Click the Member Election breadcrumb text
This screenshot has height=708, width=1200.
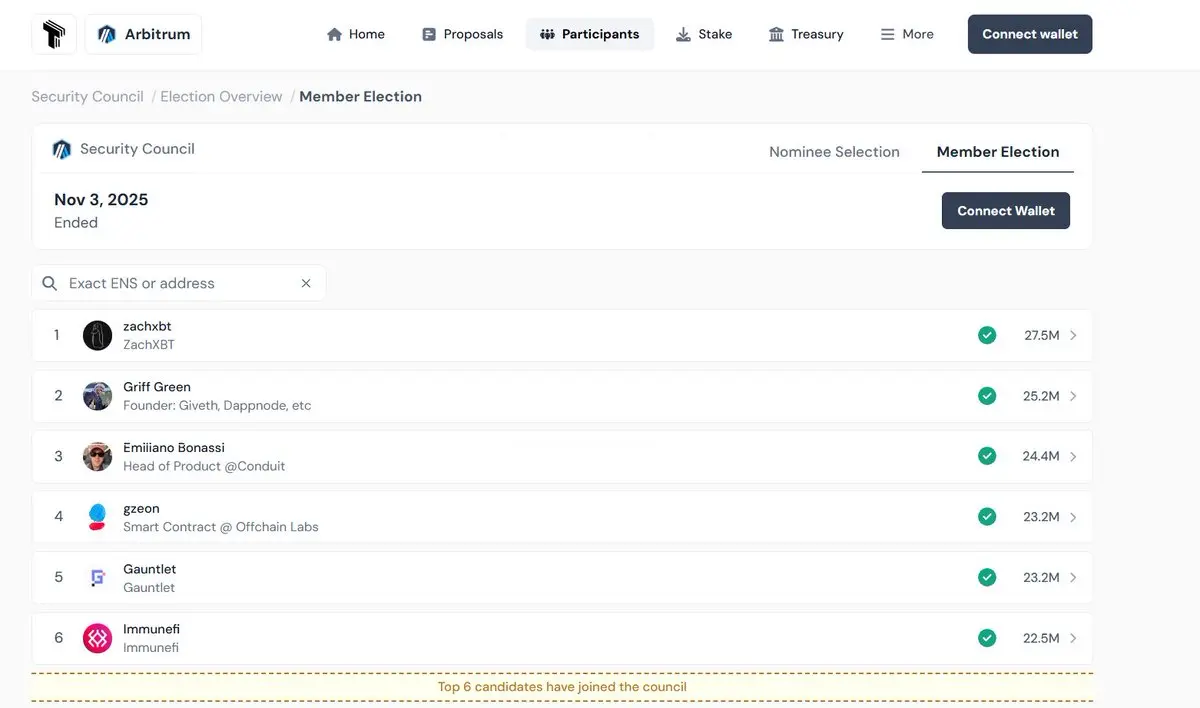[x=360, y=97]
